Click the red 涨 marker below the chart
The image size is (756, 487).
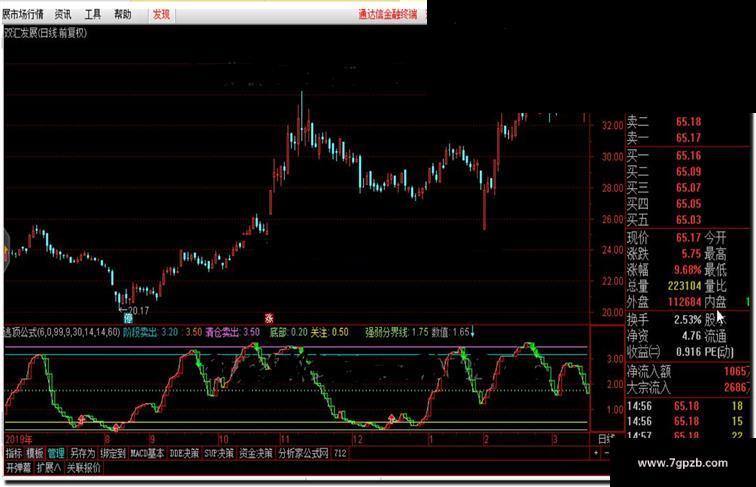coord(269,318)
